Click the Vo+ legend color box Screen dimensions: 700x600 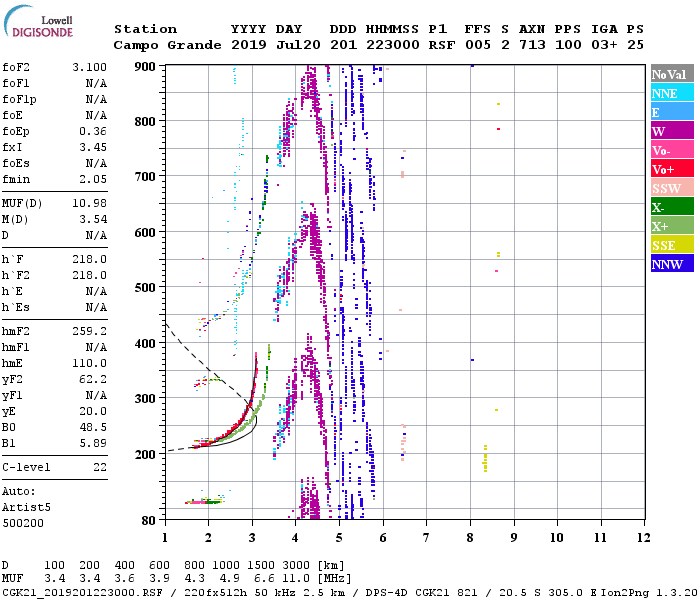pyautogui.click(x=672, y=169)
